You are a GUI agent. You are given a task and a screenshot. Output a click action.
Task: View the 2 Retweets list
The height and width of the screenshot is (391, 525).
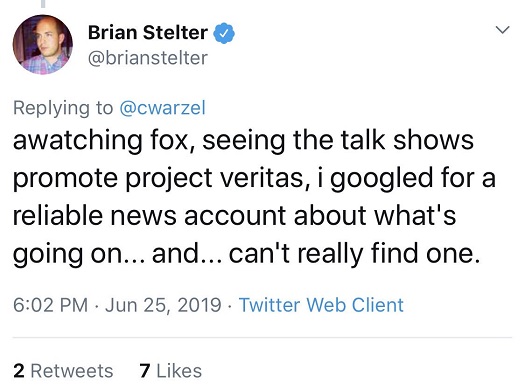click(63, 371)
